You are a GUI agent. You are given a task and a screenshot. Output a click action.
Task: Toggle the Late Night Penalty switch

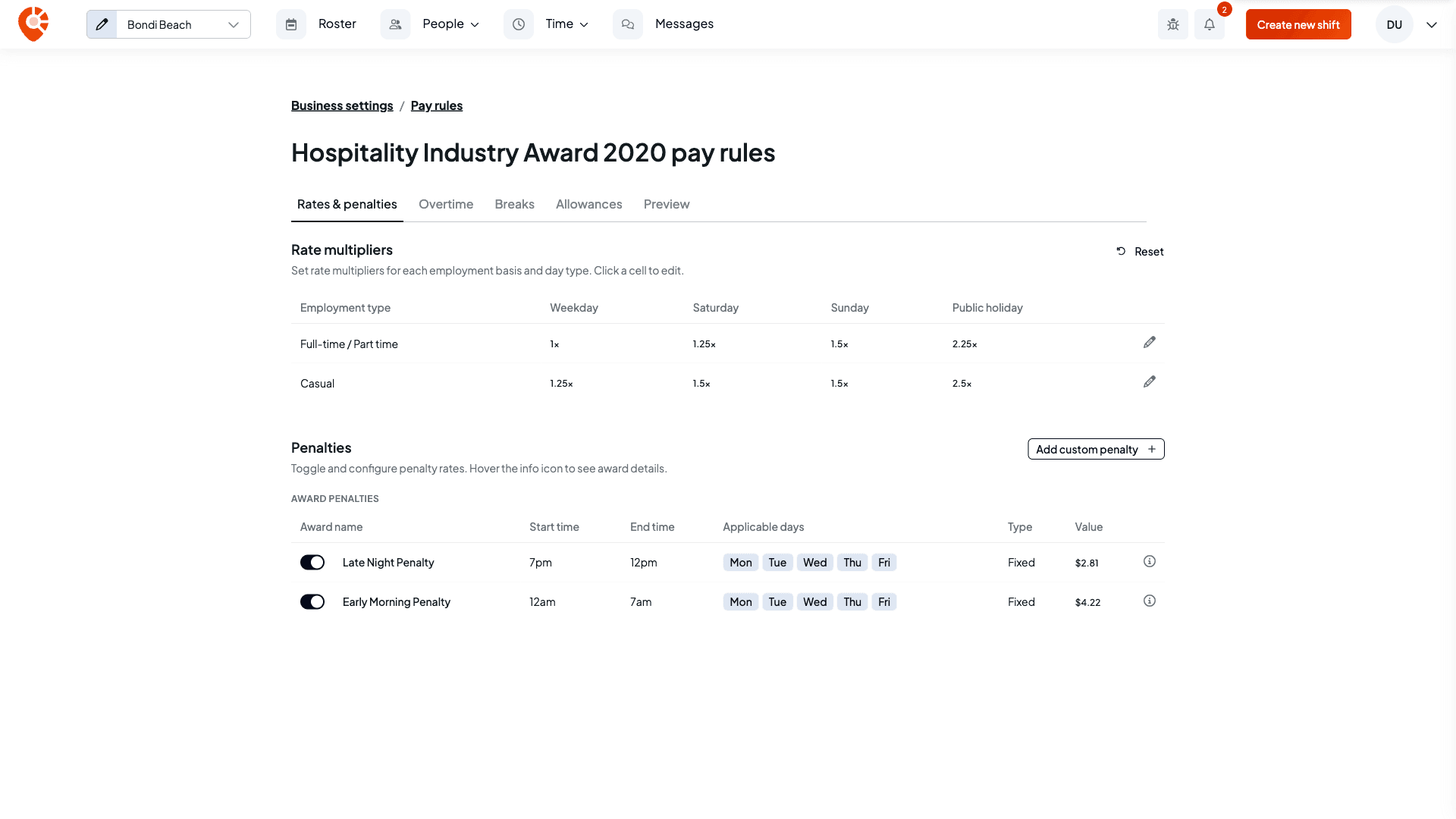point(312,563)
